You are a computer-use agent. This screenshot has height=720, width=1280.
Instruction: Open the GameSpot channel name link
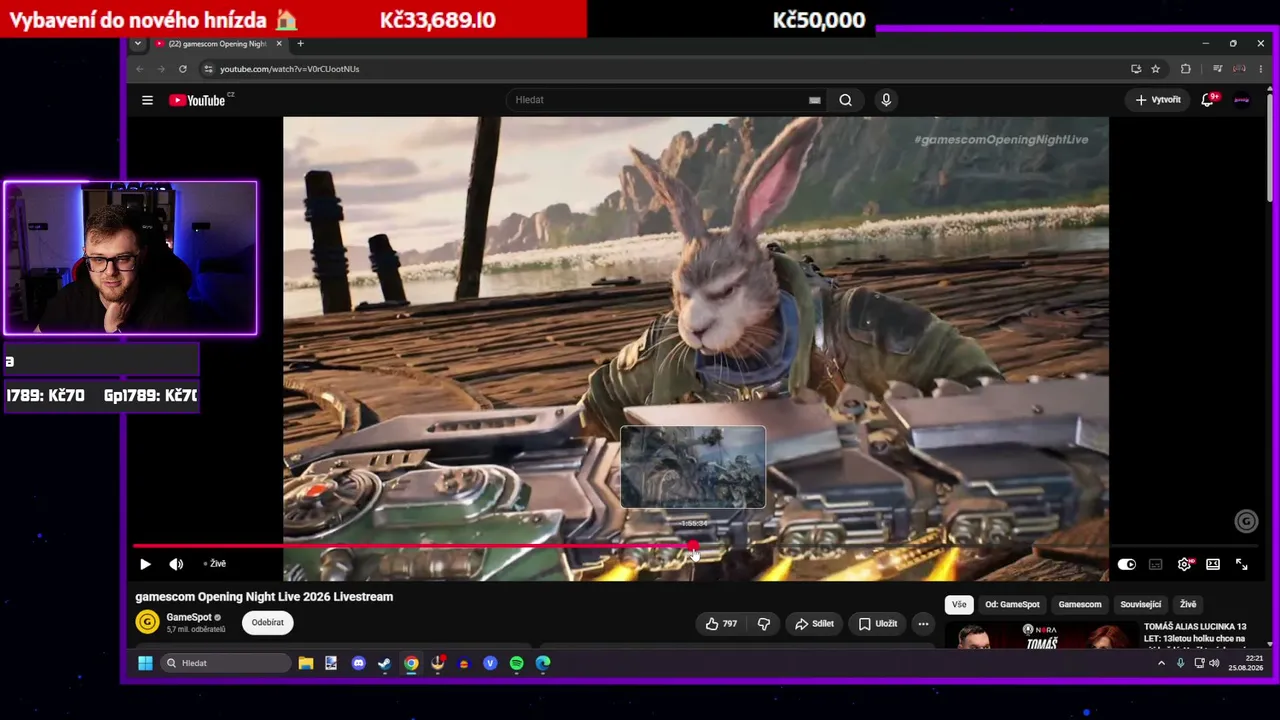point(189,617)
